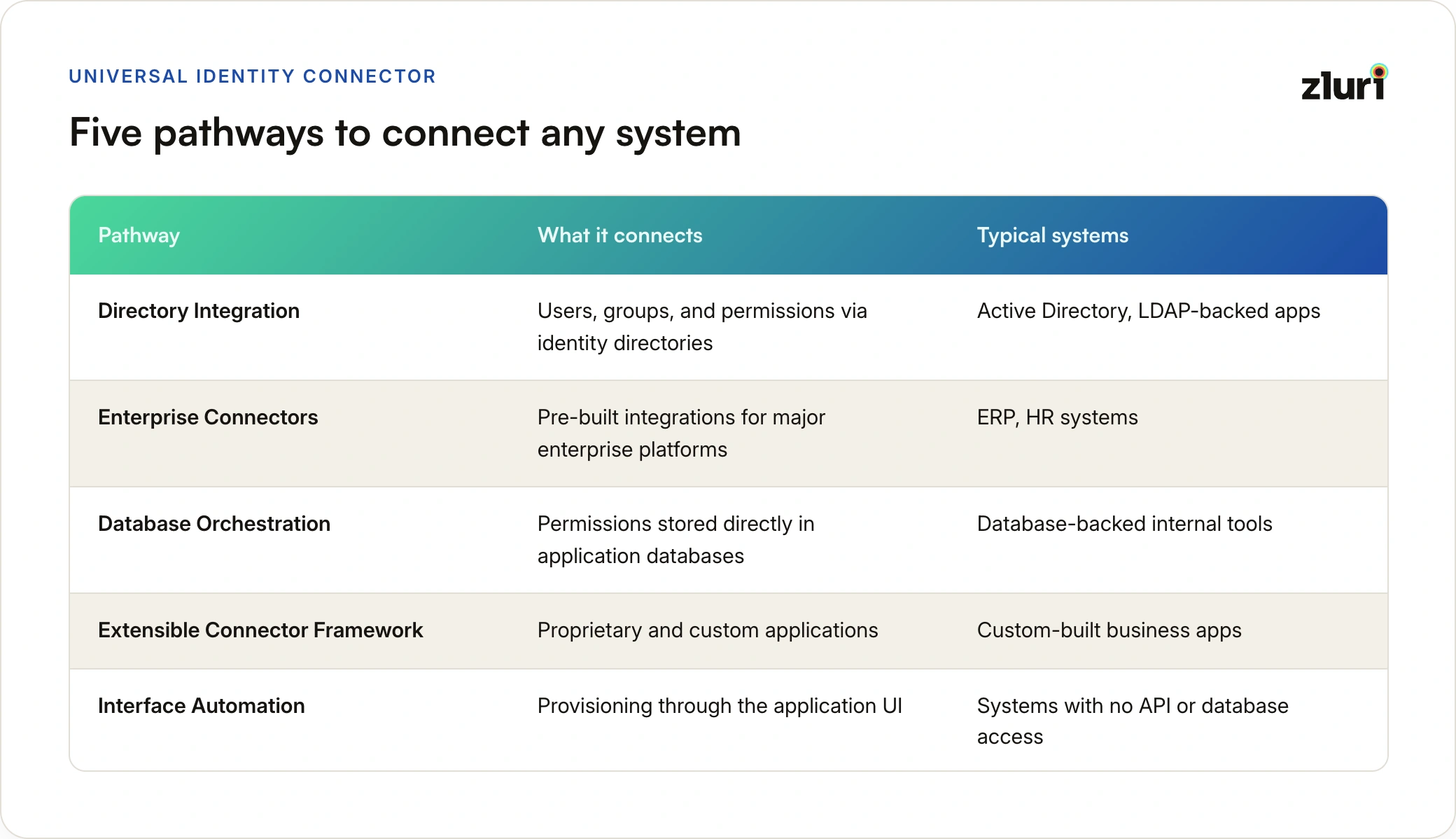
Task: Click the 'ERP, HR systems' cell
Action: [1057, 417]
